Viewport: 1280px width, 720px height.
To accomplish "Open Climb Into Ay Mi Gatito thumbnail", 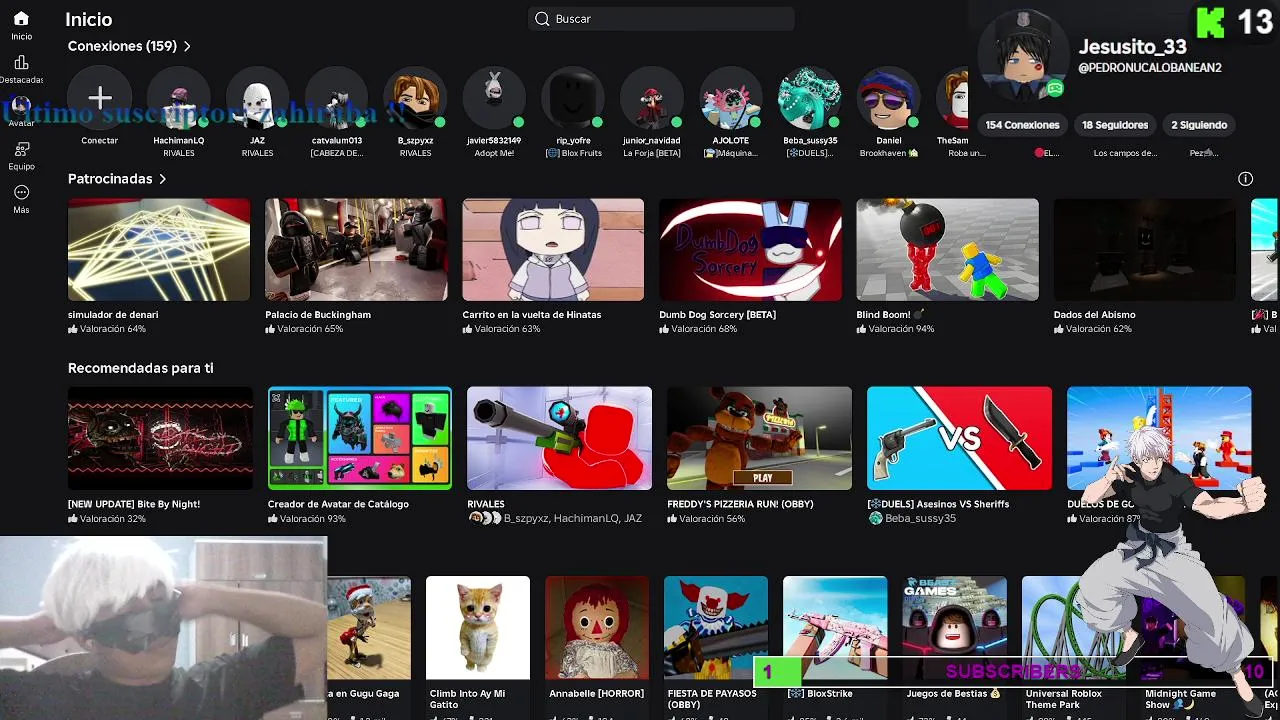I will pyautogui.click(x=478, y=628).
